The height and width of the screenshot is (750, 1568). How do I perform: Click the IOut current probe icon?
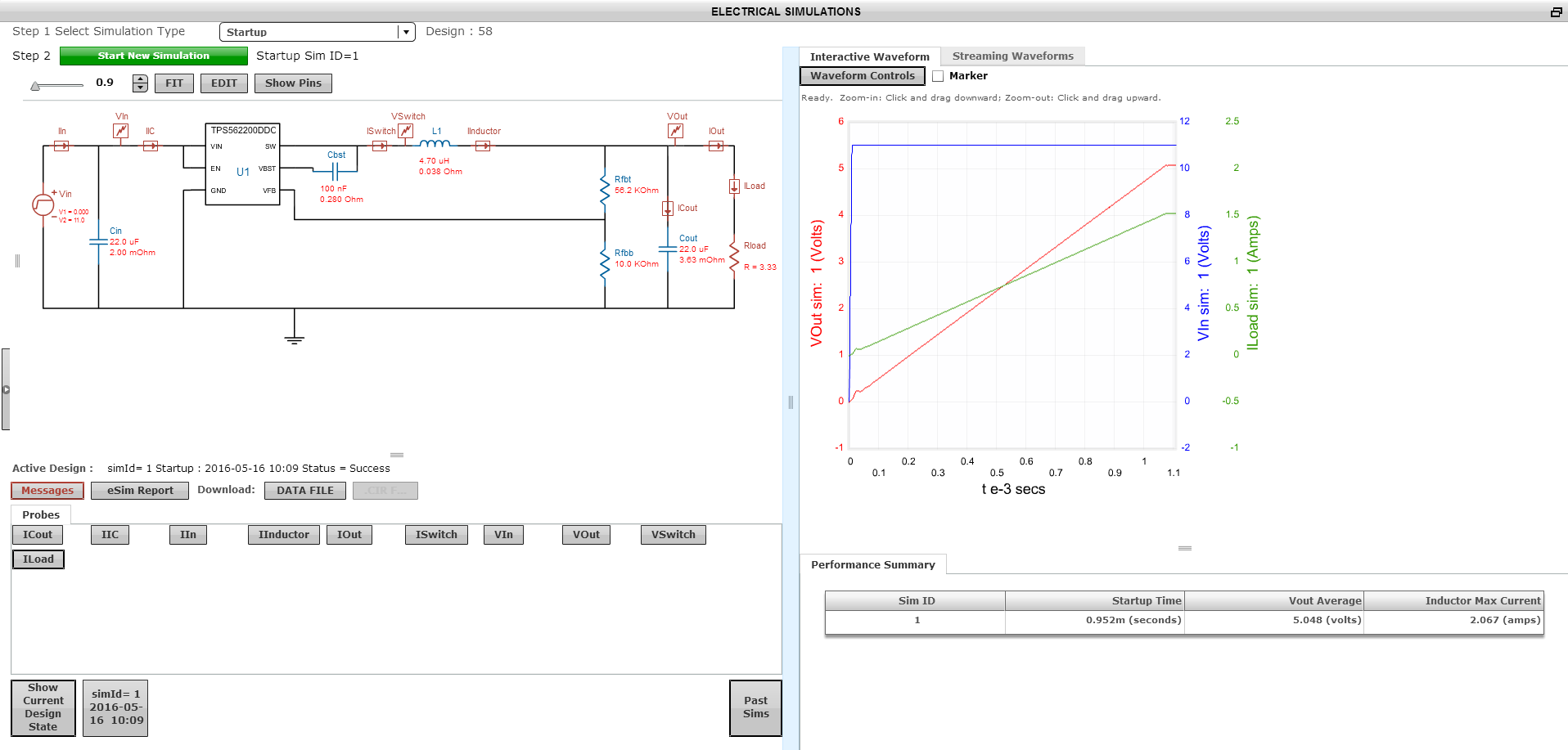tap(716, 146)
